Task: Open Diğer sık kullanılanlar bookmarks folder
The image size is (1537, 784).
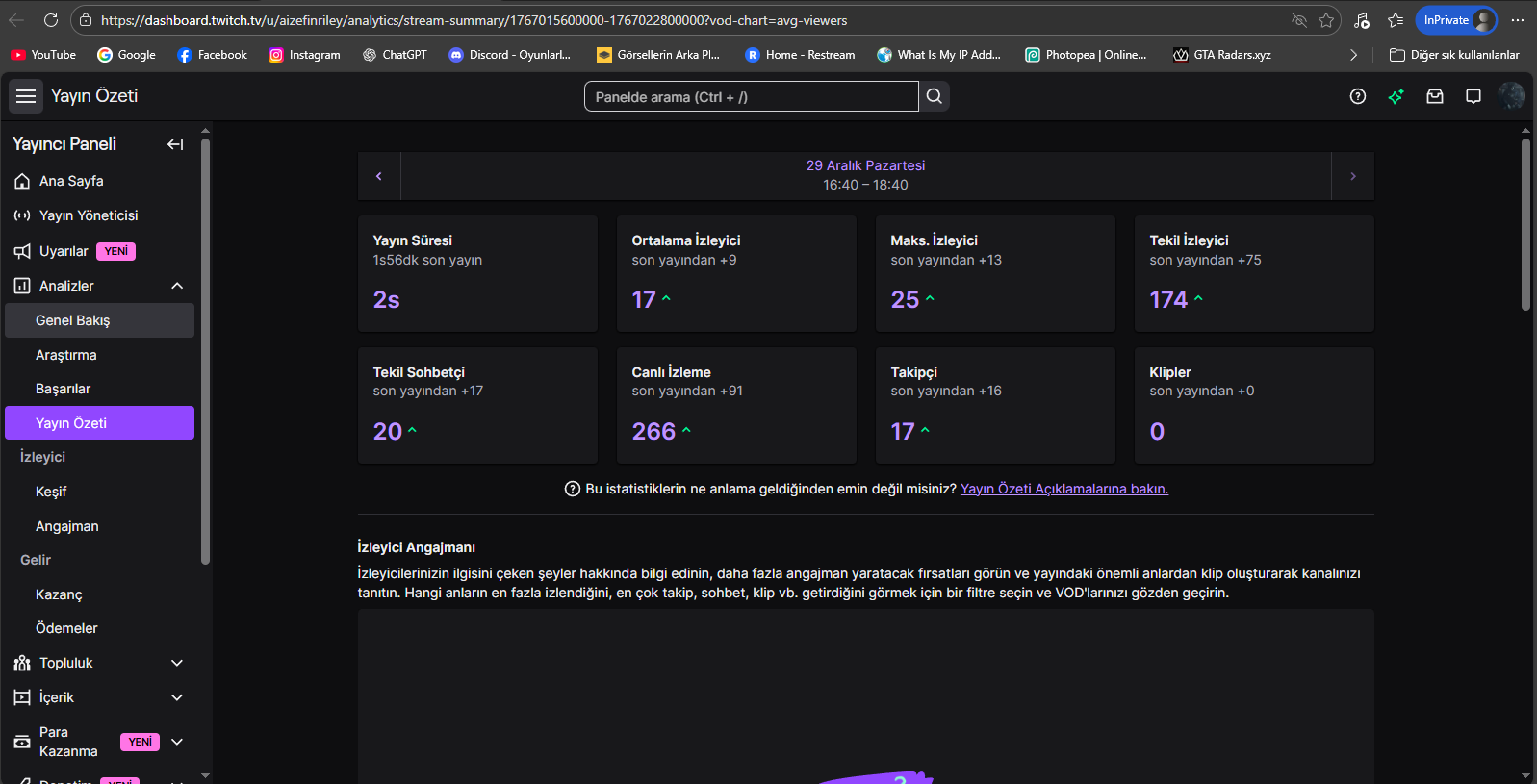Action: click(x=1454, y=55)
